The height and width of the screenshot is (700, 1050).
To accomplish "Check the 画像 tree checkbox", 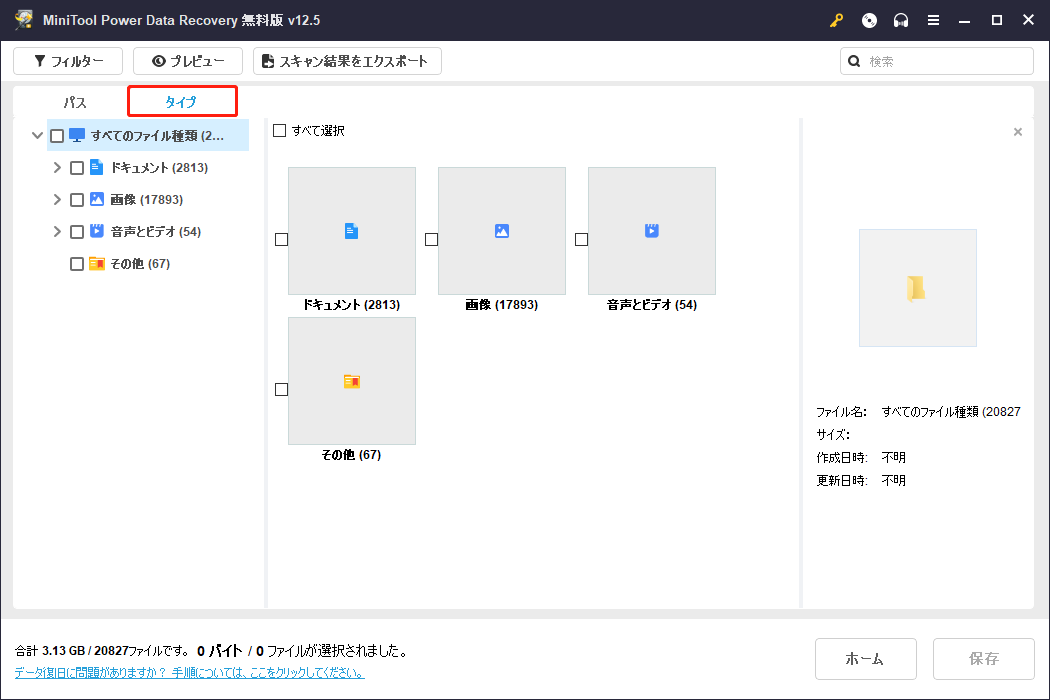I will pos(77,200).
